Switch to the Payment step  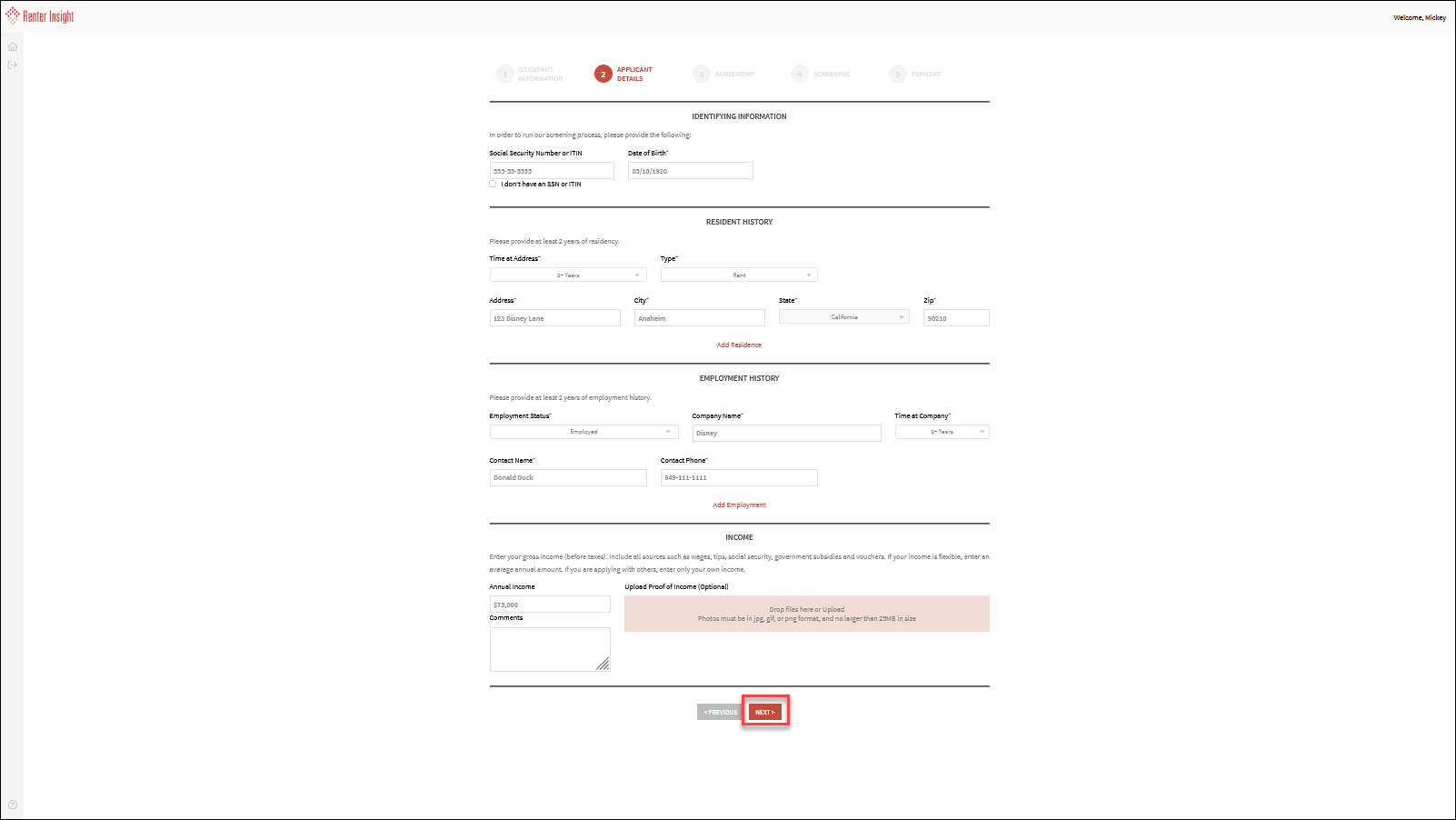click(915, 74)
